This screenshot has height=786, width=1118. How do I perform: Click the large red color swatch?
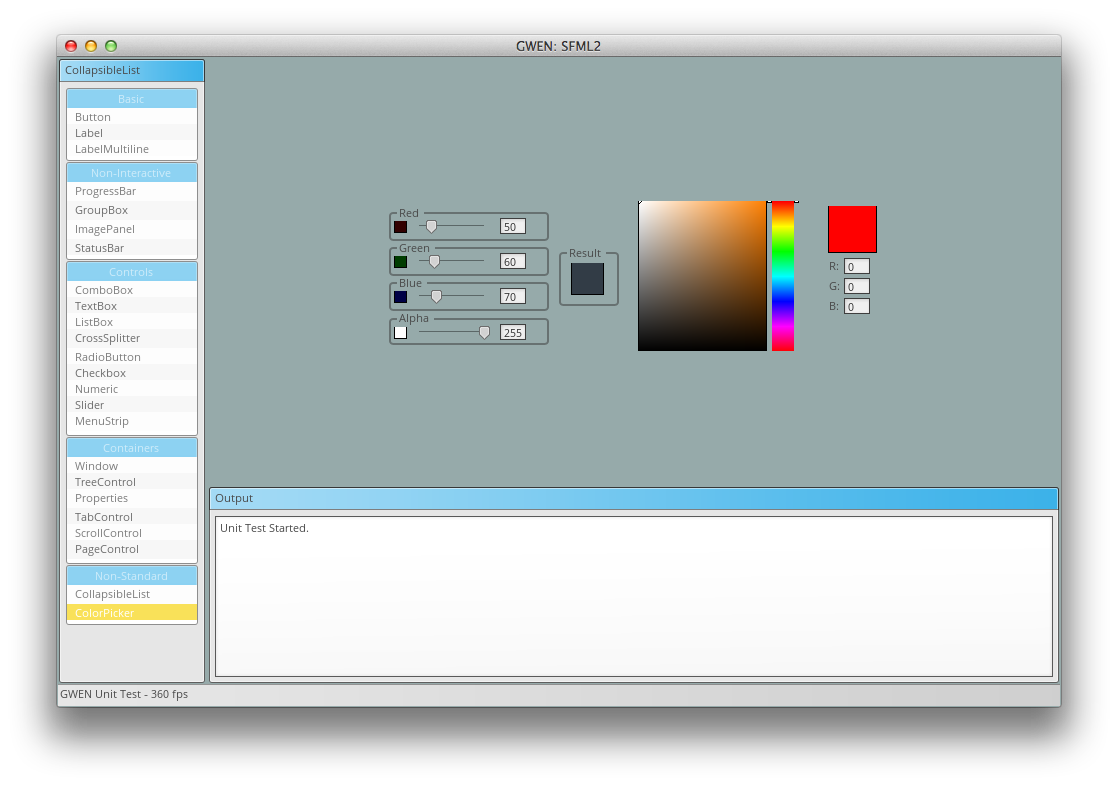point(851,229)
